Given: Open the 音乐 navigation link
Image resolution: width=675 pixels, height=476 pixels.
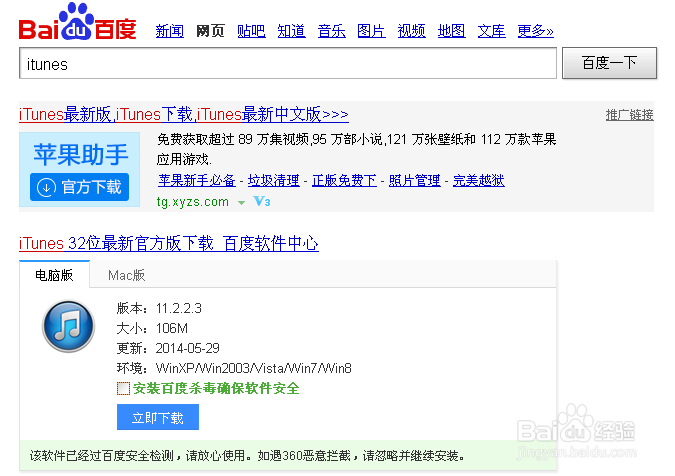Looking at the screenshot, I should (331, 31).
